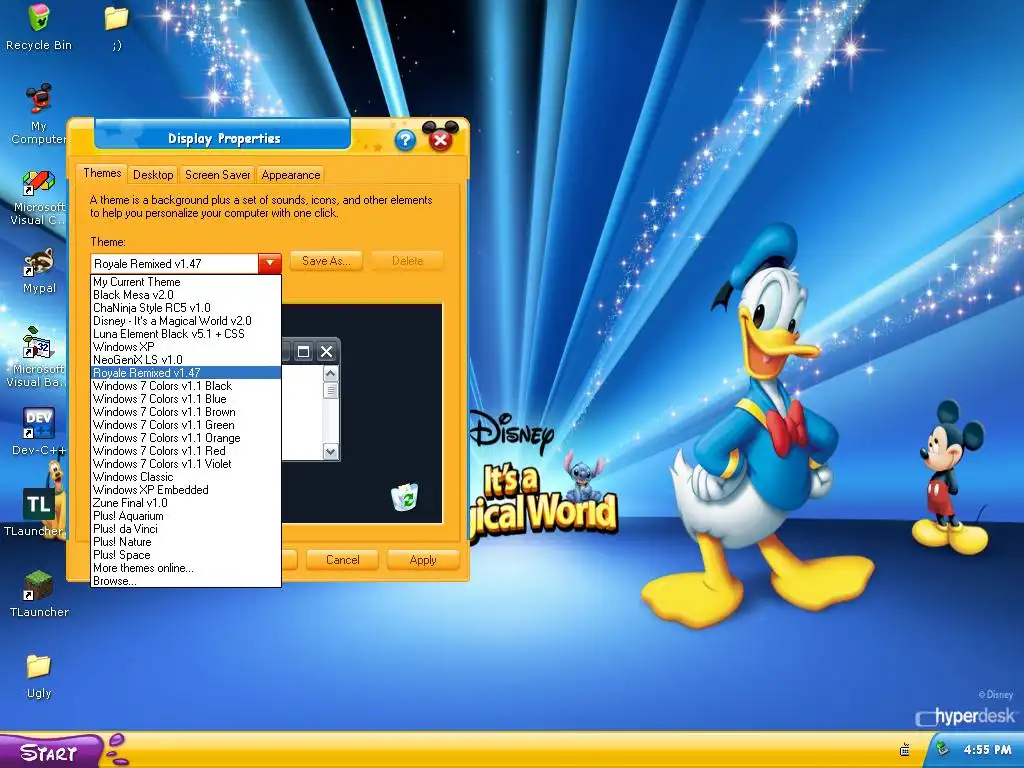Select the folder icon named ;)
The width and height of the screenshot is (1024, 768).
coord(116,18)
